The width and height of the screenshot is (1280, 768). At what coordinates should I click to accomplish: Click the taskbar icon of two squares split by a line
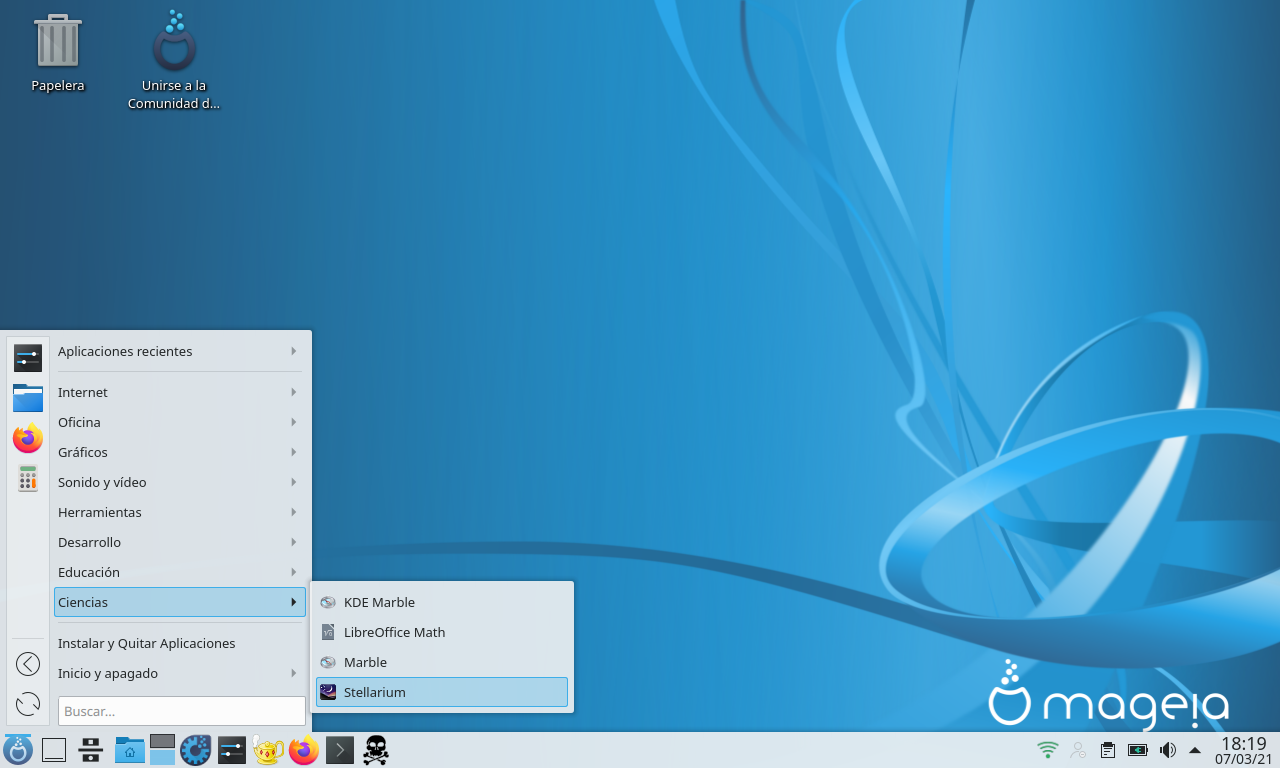91,749
